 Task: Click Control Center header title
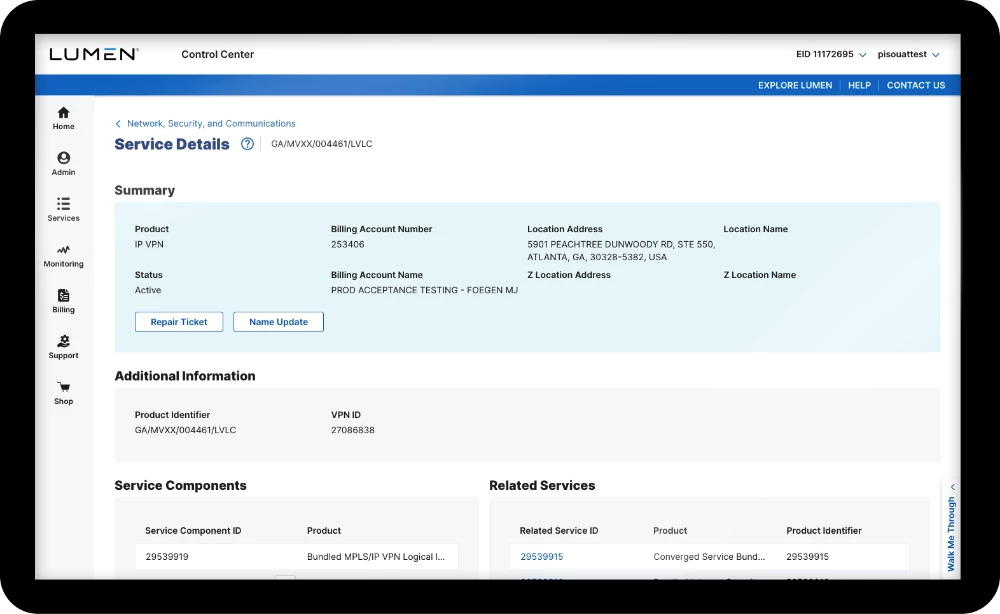(217, 54)
